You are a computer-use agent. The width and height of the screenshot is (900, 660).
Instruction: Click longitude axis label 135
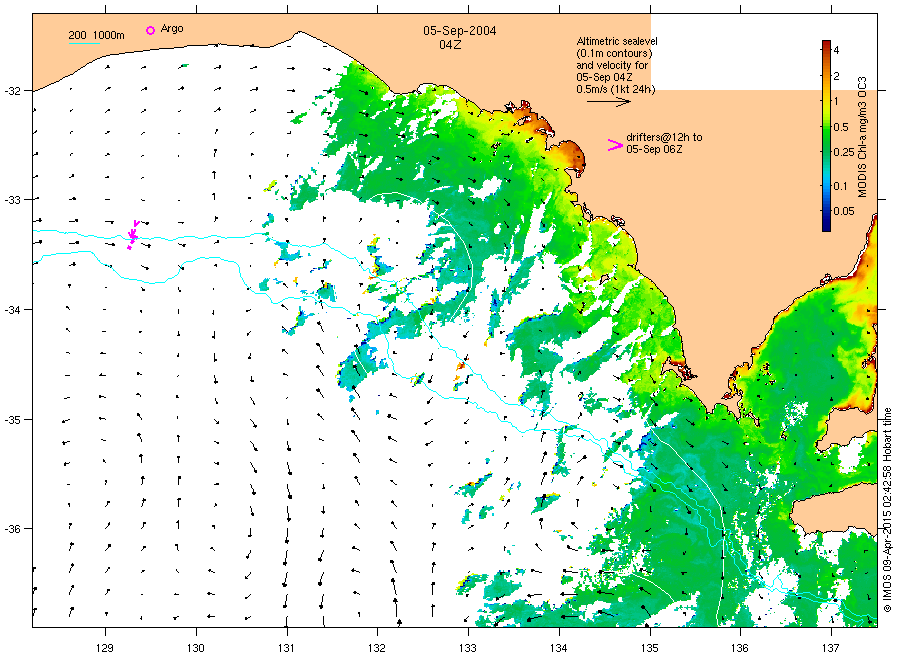click(x=650, y=648)
